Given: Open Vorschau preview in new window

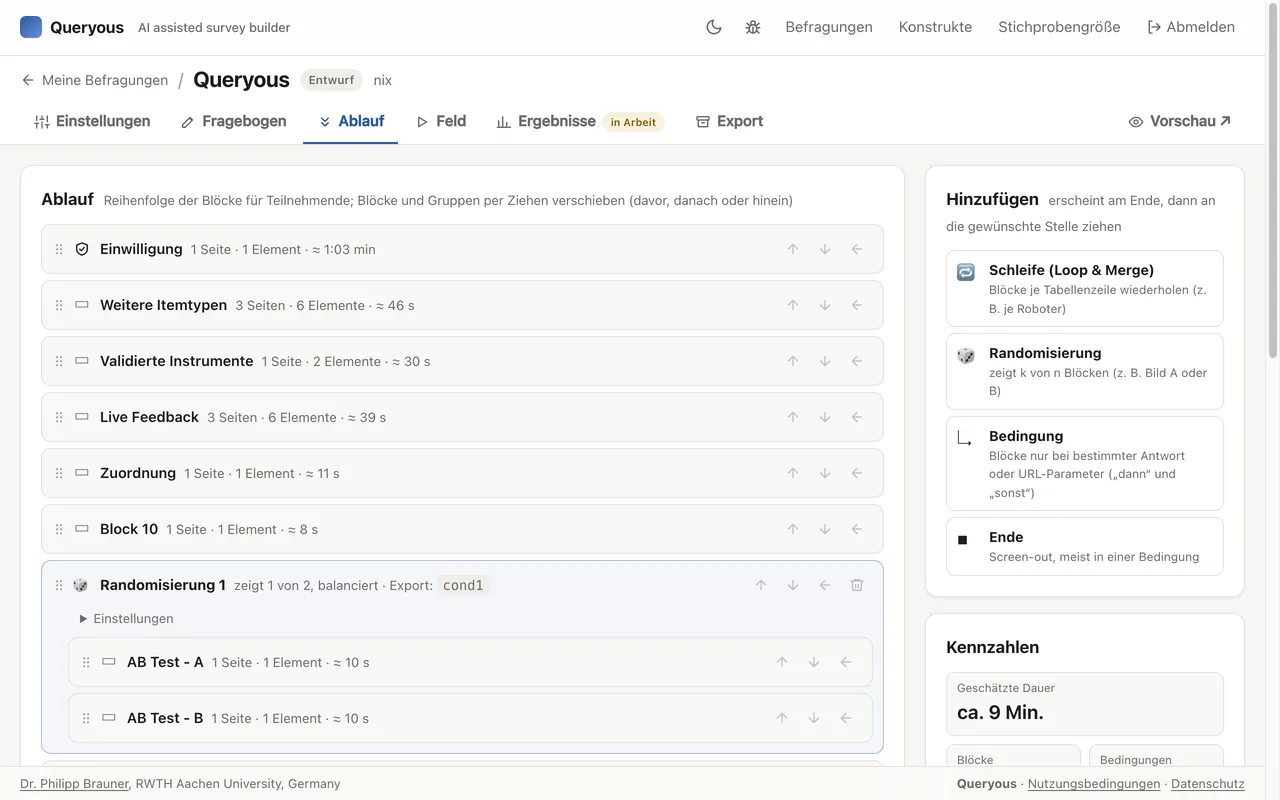Looking at the screenshot, I should pyautogui.click(x=1180, y=121).
